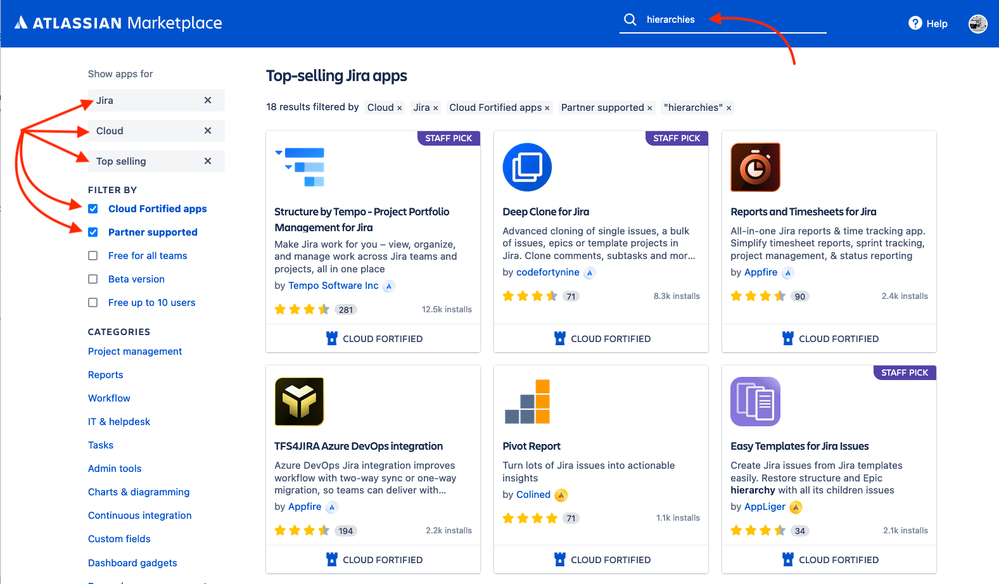Open the Help question mark icon
The height and width of the screenshot is (584, 999).
click(x=915, y=23)
